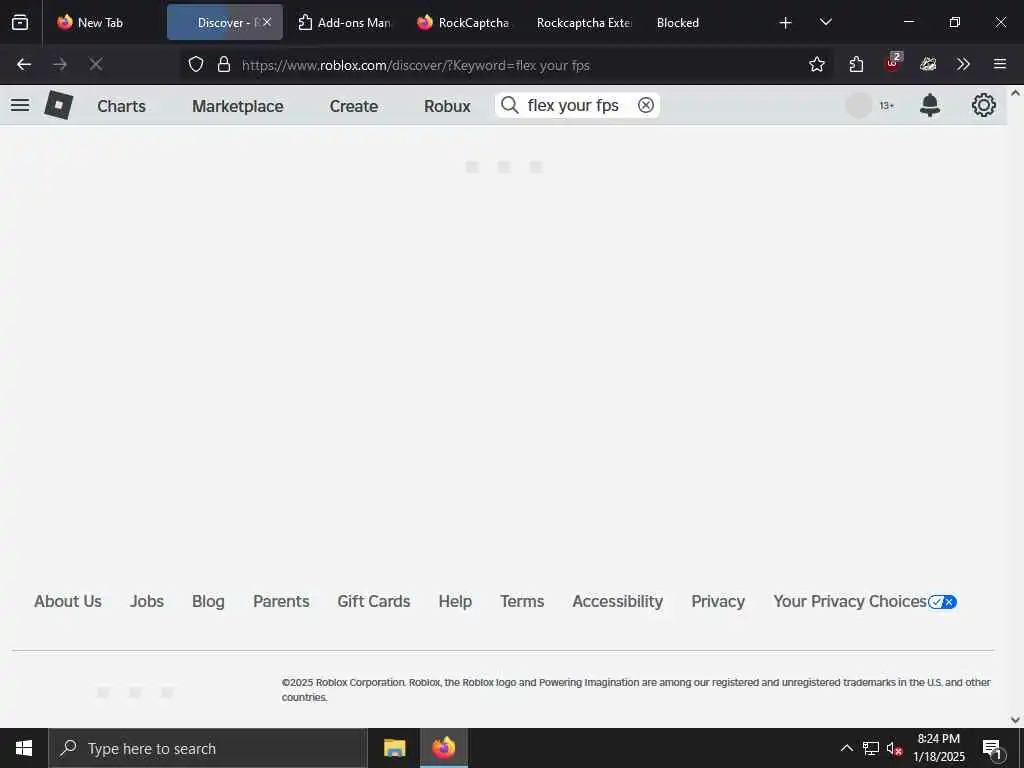The width and height of the screenshot is (1024, 768).
Task: Open the About Us link
Action: 68,601
